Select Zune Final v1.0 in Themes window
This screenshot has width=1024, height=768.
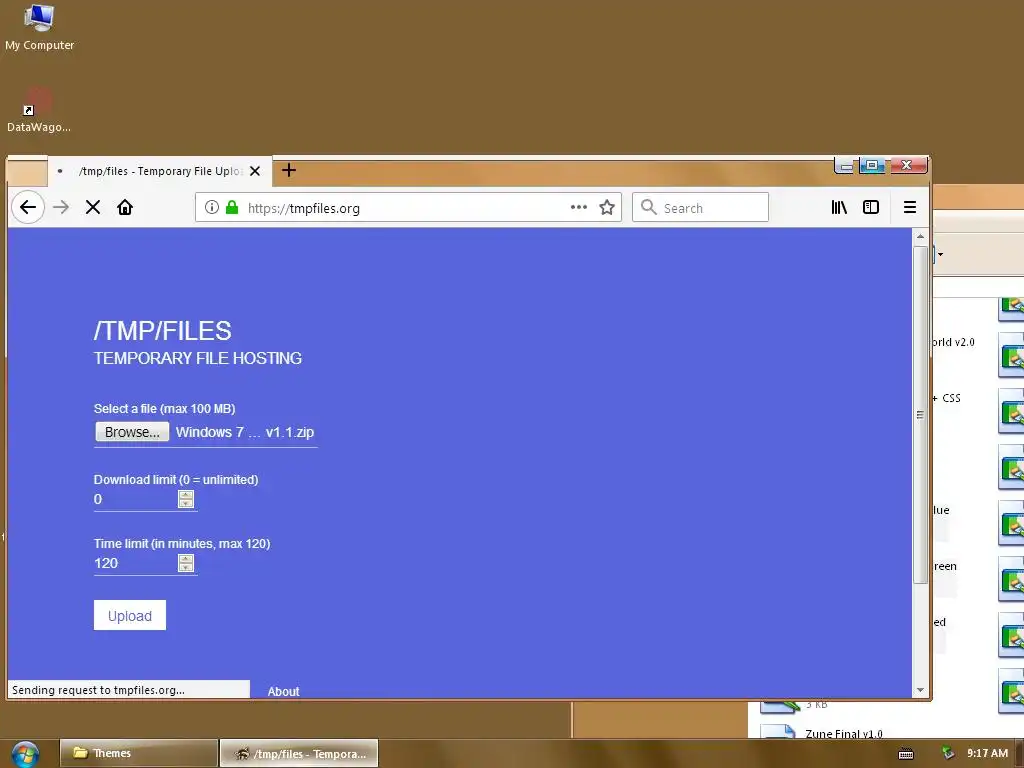coord(843,733)
